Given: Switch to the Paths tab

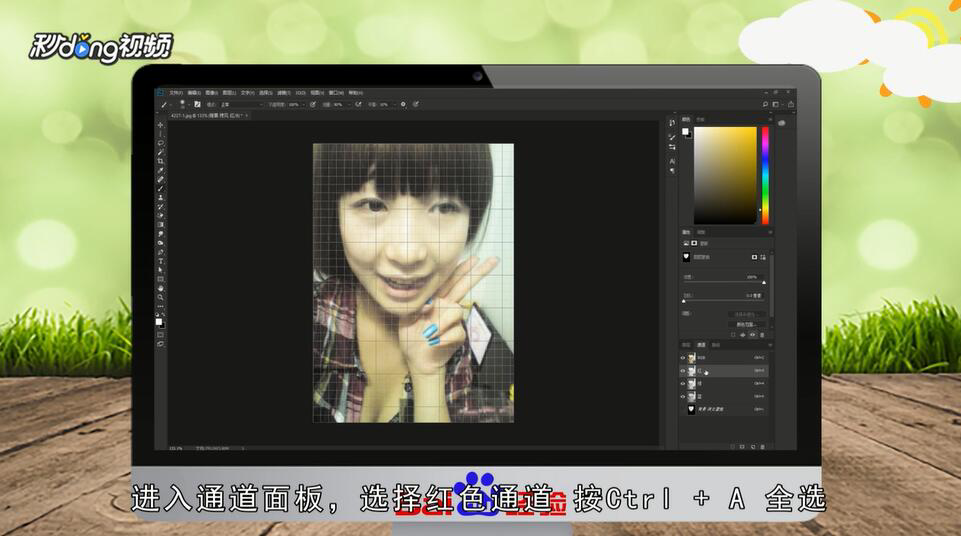Looking at the screenshot, I should coord(716,345).
